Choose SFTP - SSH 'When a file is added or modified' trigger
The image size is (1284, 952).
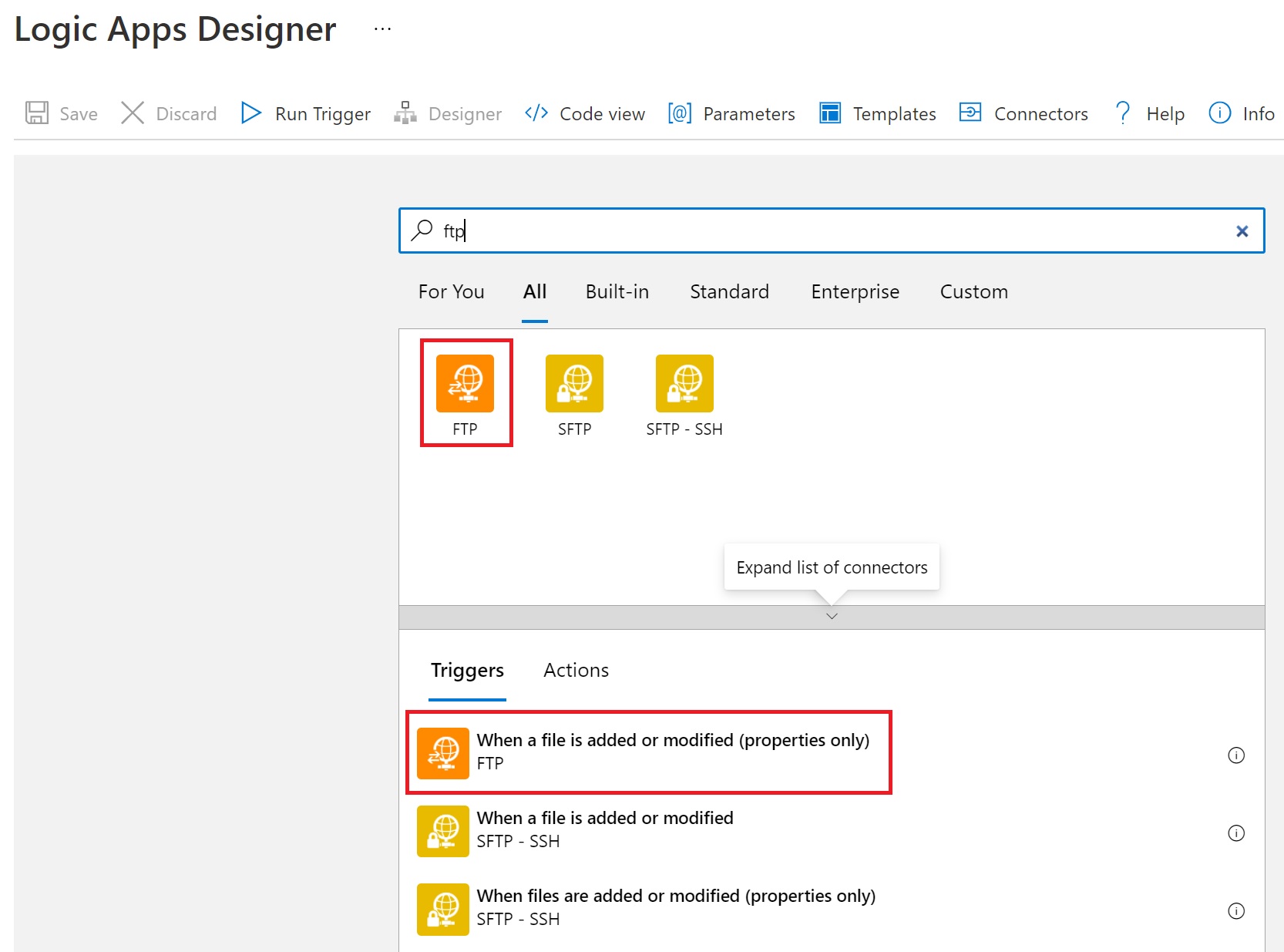coord(604,830)
